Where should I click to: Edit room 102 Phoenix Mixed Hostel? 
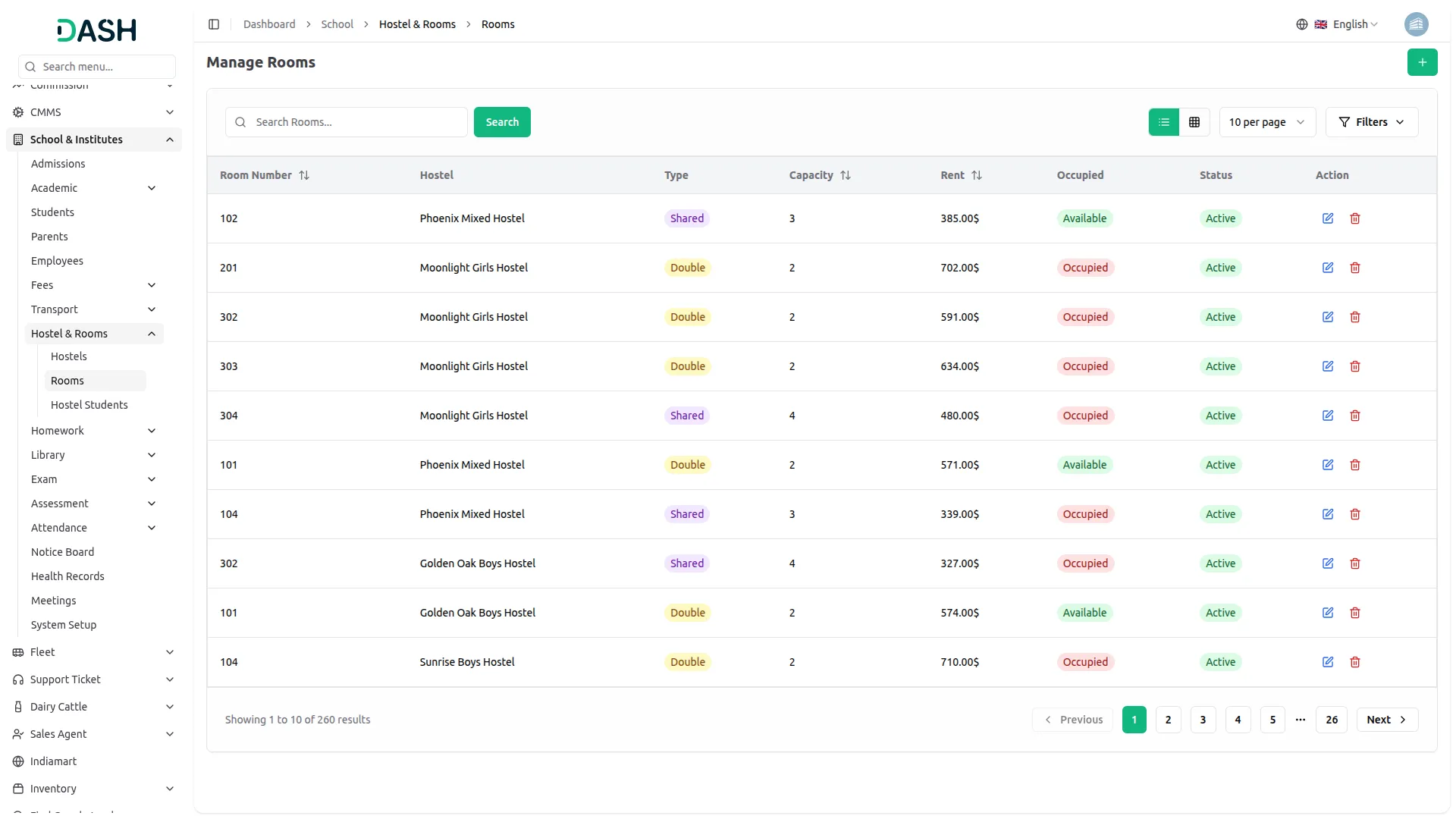click(x=1328, y=218)
